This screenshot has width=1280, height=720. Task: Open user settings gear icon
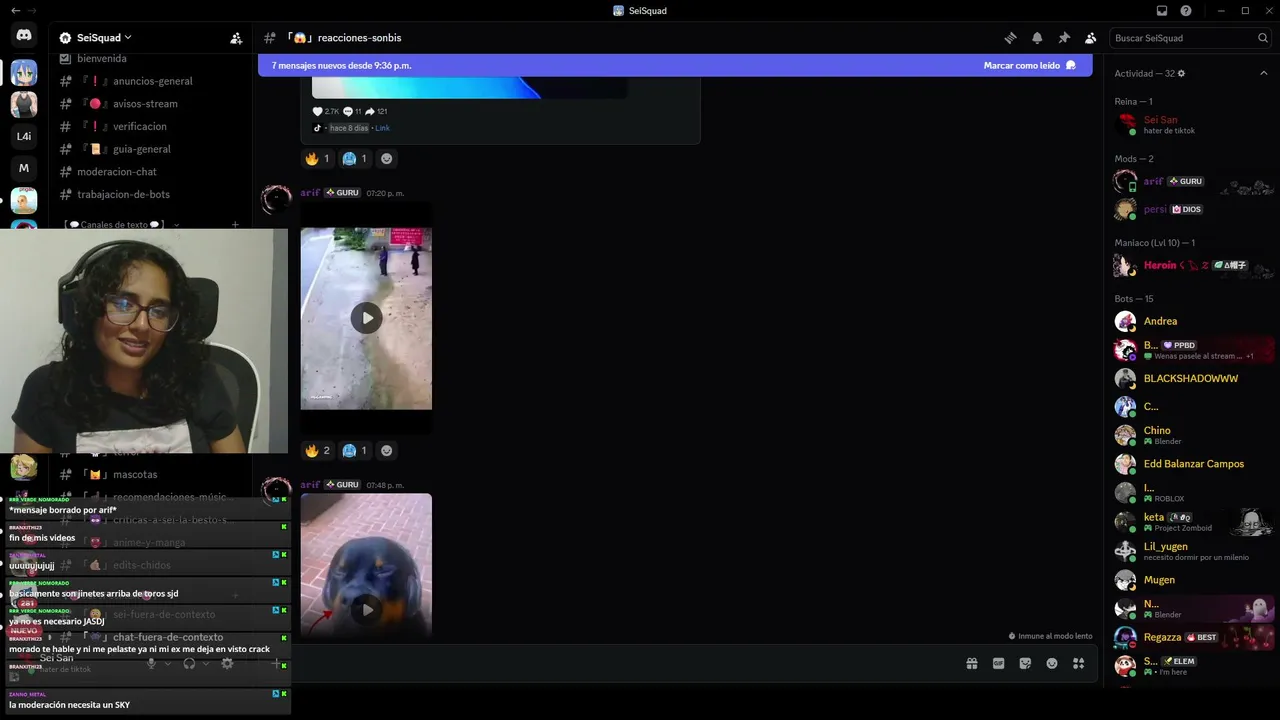227,663
